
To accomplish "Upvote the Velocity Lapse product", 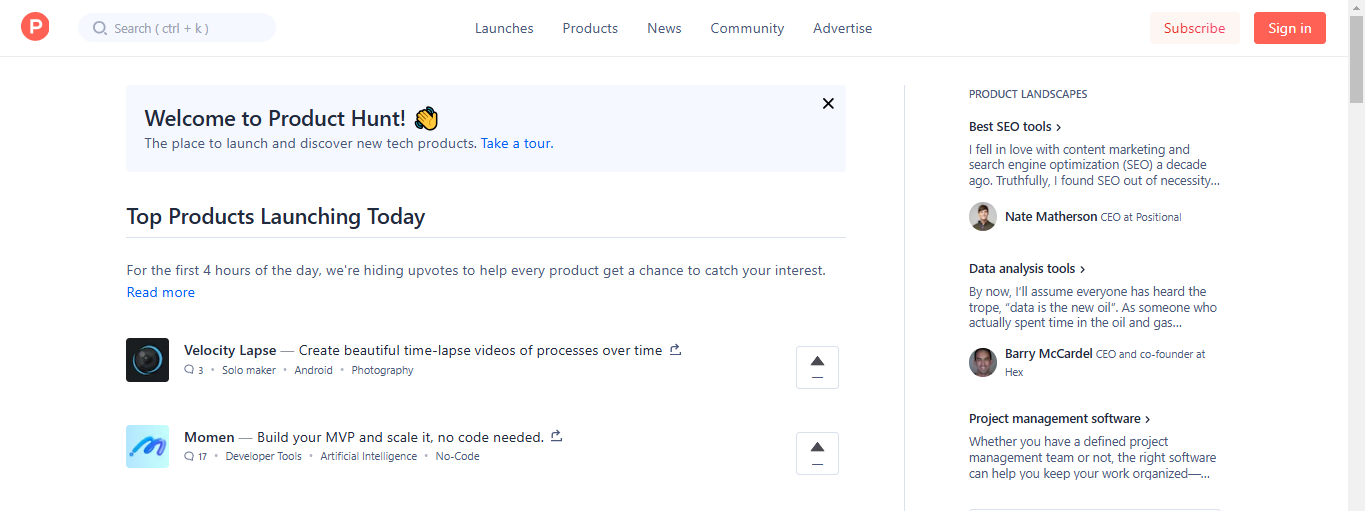I will [817, 367].
